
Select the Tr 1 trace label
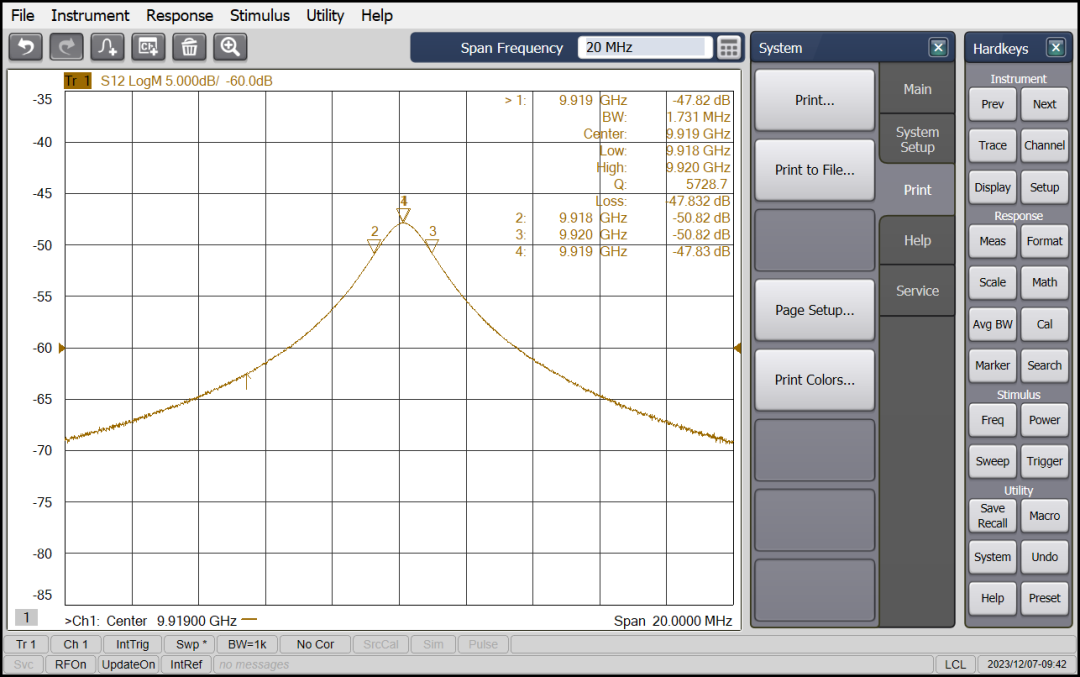(77, 81)
